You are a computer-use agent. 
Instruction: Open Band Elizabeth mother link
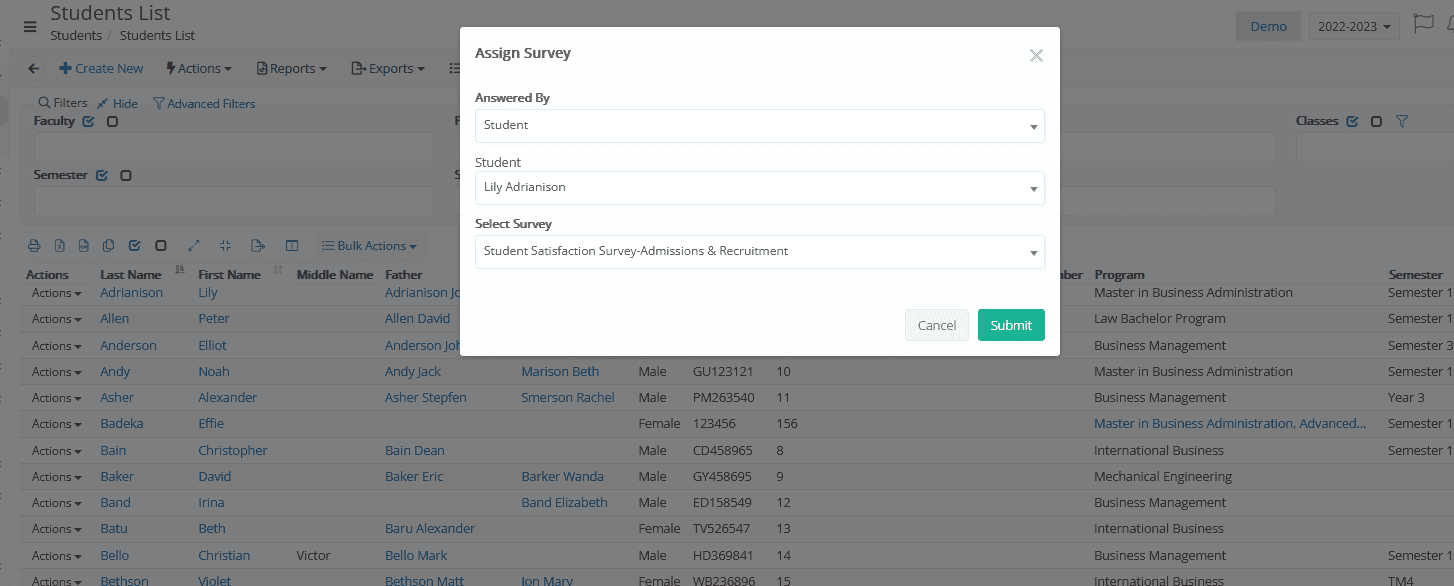[564, 503]
